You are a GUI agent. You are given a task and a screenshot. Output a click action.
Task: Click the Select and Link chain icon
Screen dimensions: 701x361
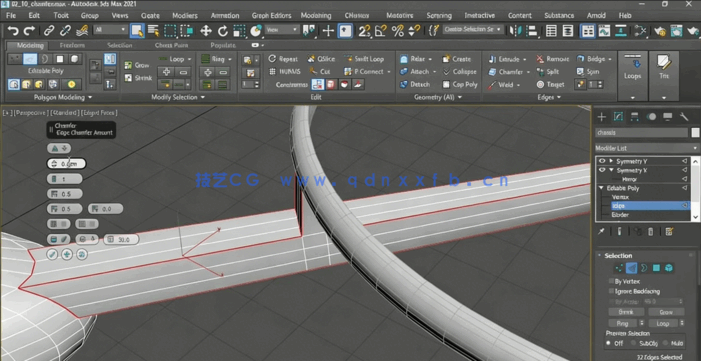(x=49, y=31)
